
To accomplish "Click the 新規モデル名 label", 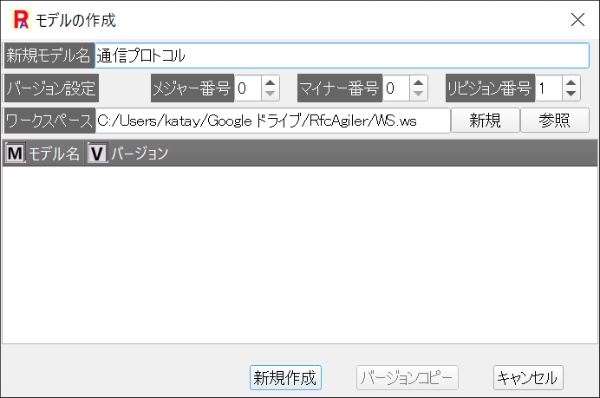I will (x=49, y=55).
